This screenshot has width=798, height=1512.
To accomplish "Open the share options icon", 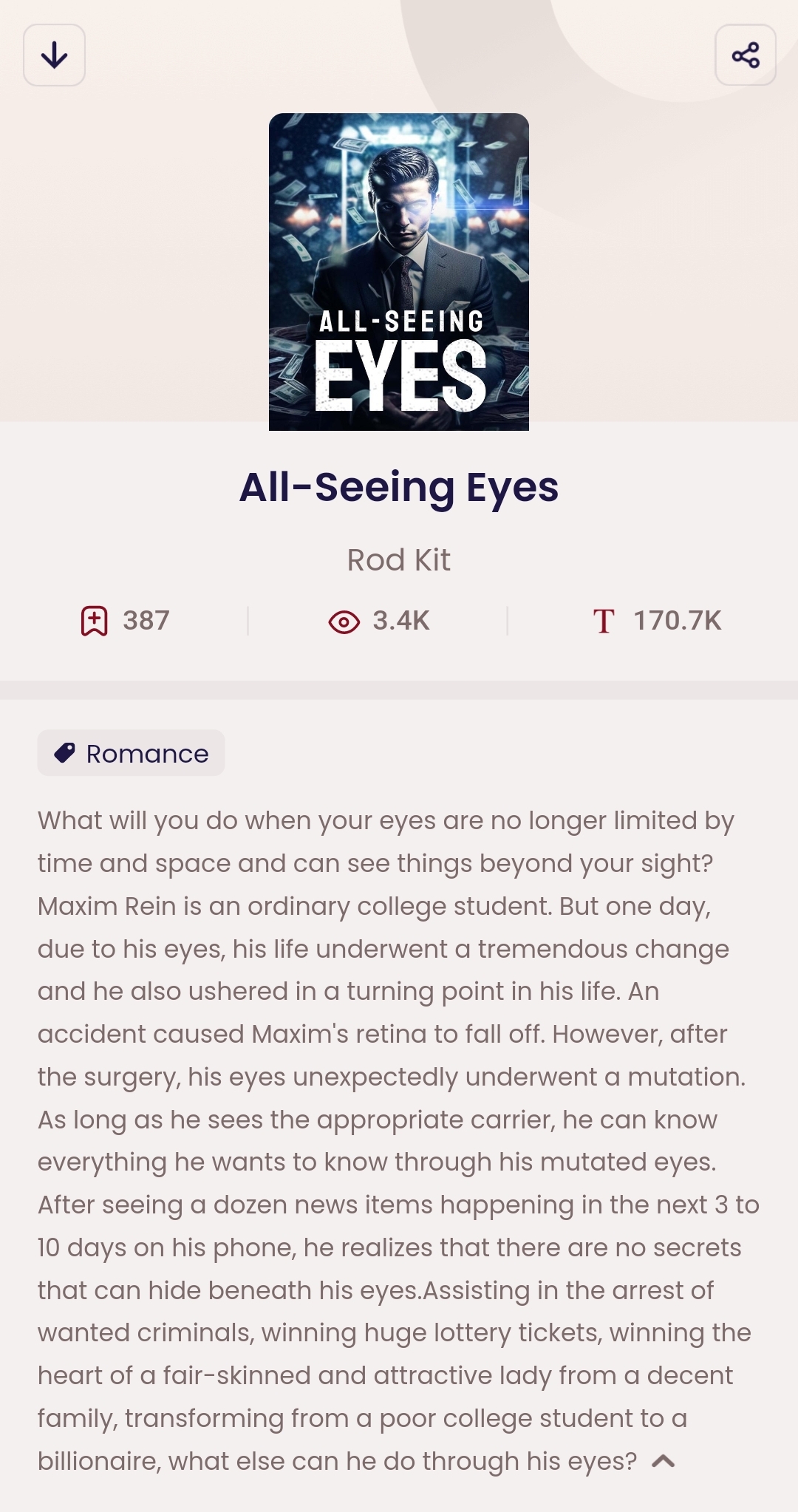I will [745, 55].
